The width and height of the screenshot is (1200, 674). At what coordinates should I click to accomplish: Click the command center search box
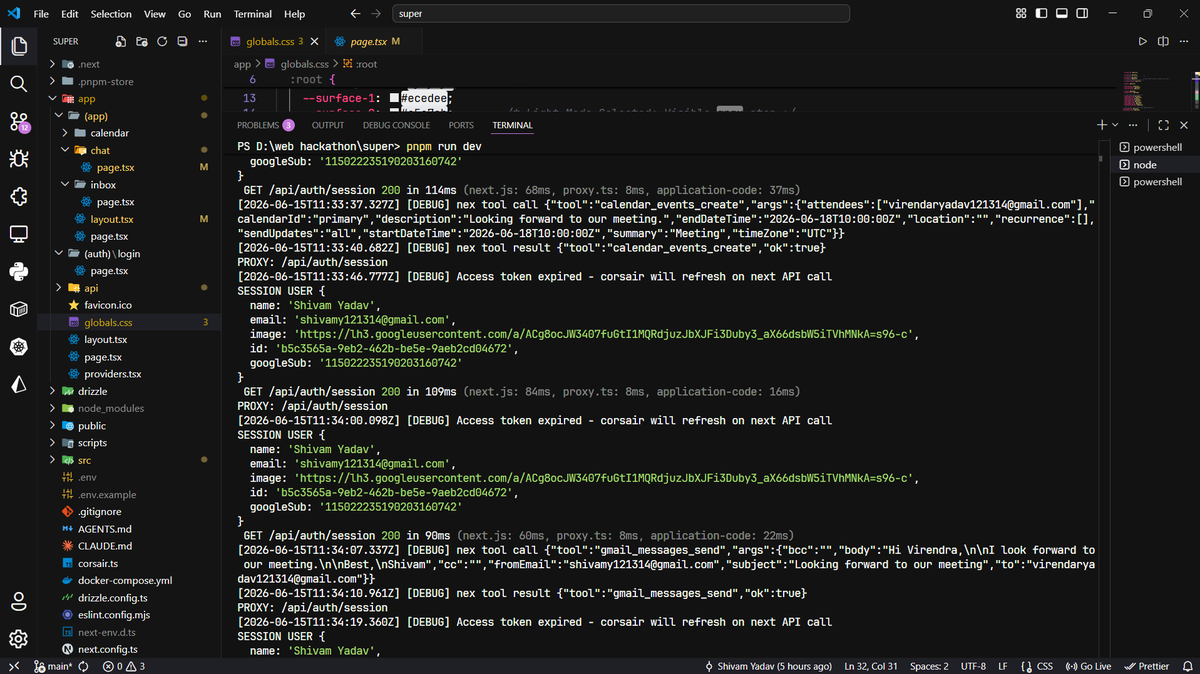(620, 14)
